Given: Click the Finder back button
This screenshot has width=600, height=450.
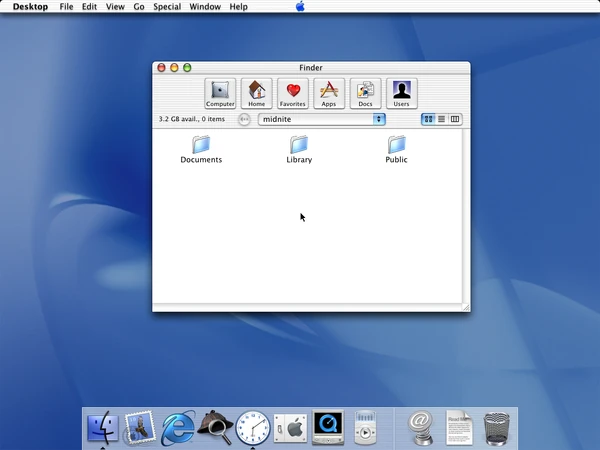Looking at the screenshot, I should 244,119.
